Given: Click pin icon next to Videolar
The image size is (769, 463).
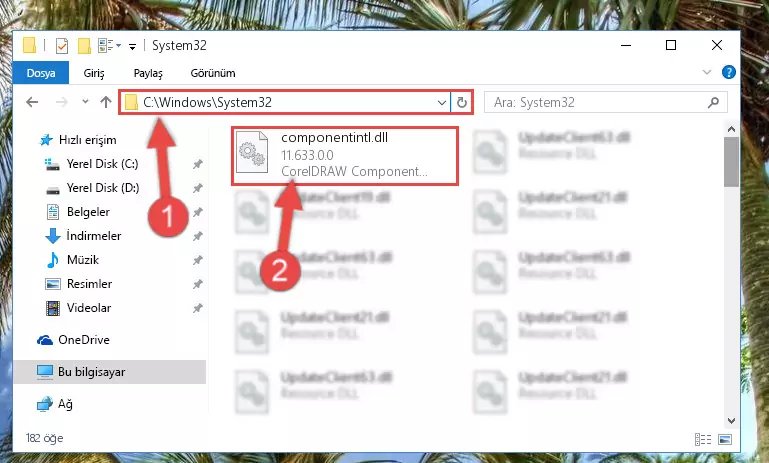Looking at the screenshot, I should point(197,309).
